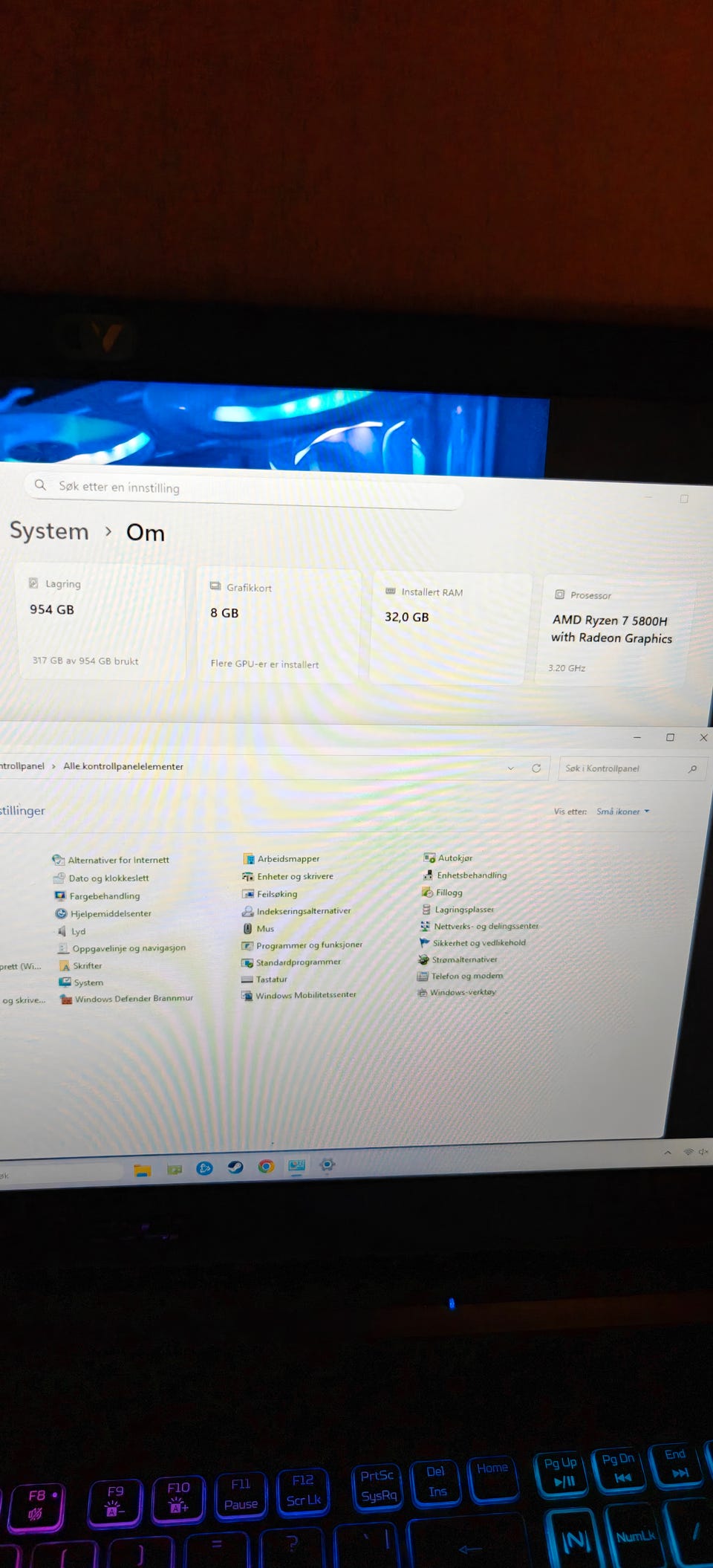713x1568 pixels.
Task: Open the Vis etter Små ikoner dropdown
Action: coord(623,811)
